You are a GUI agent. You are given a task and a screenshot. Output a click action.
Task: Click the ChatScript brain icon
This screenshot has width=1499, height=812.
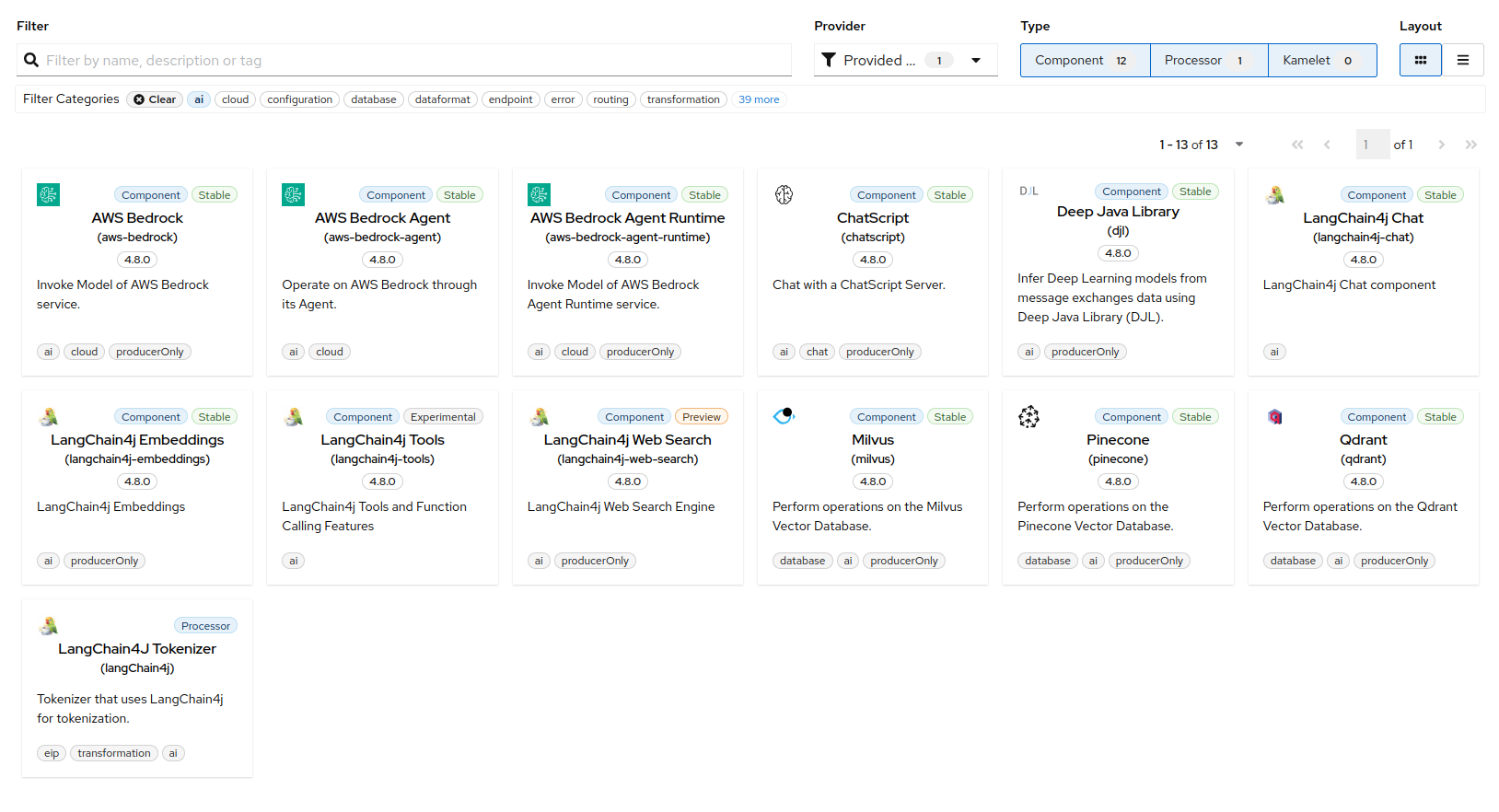pyautogui.click(x=784, y=194)
